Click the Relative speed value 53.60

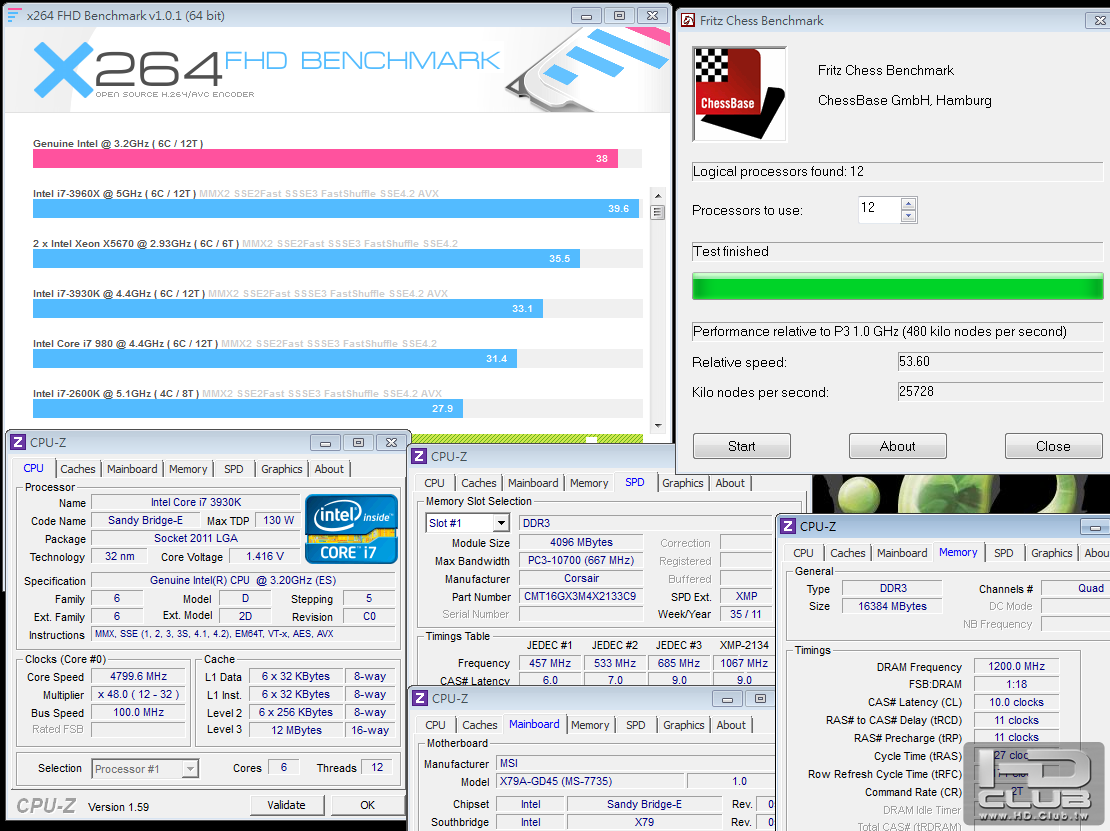pos(1000,361)
